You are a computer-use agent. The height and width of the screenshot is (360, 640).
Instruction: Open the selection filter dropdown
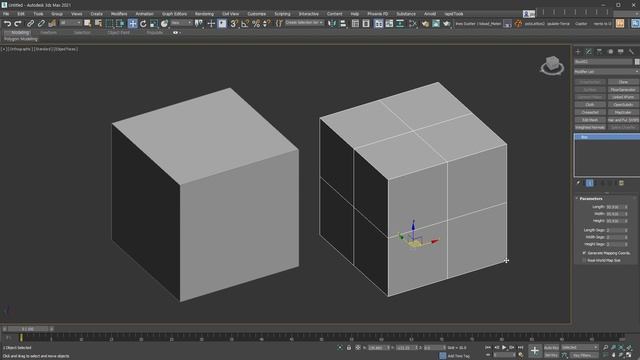point(70,23)
